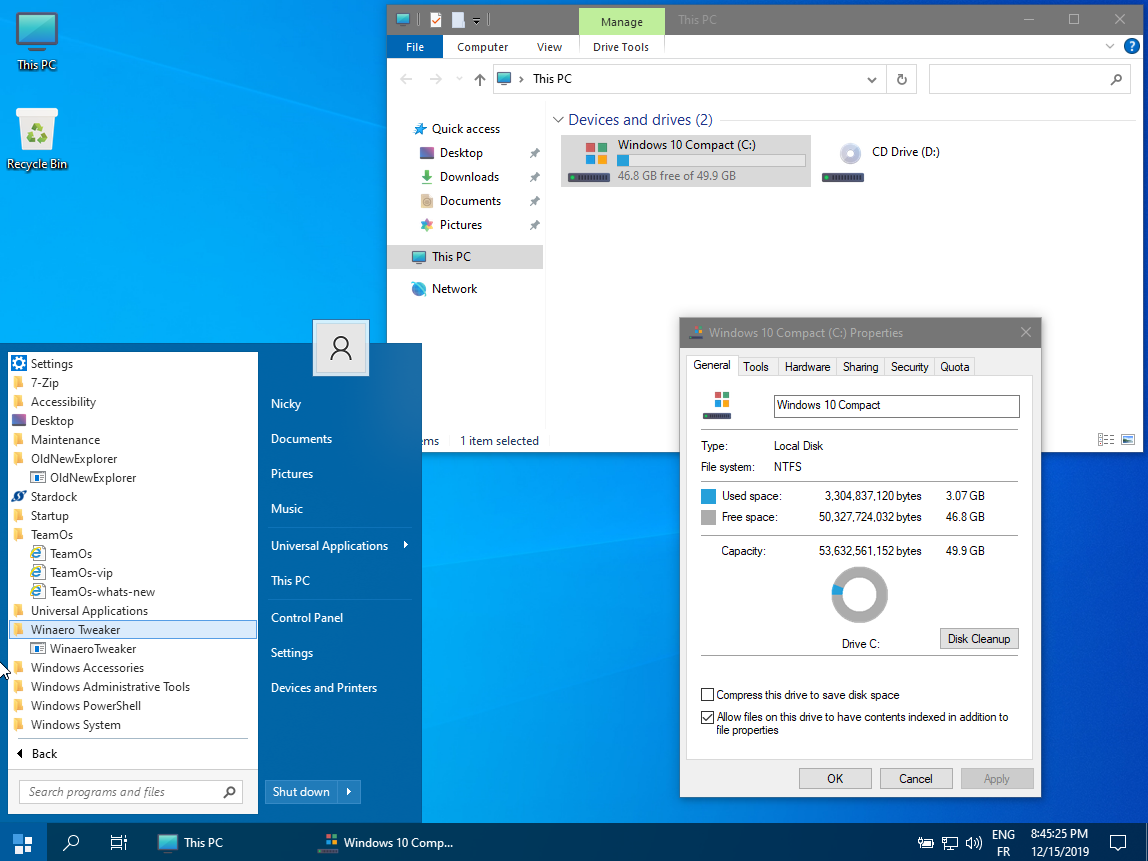The image size is (1148, 861).
Task: Select the Drive Tools ribbon tab
Action: (x=621, y=47)
